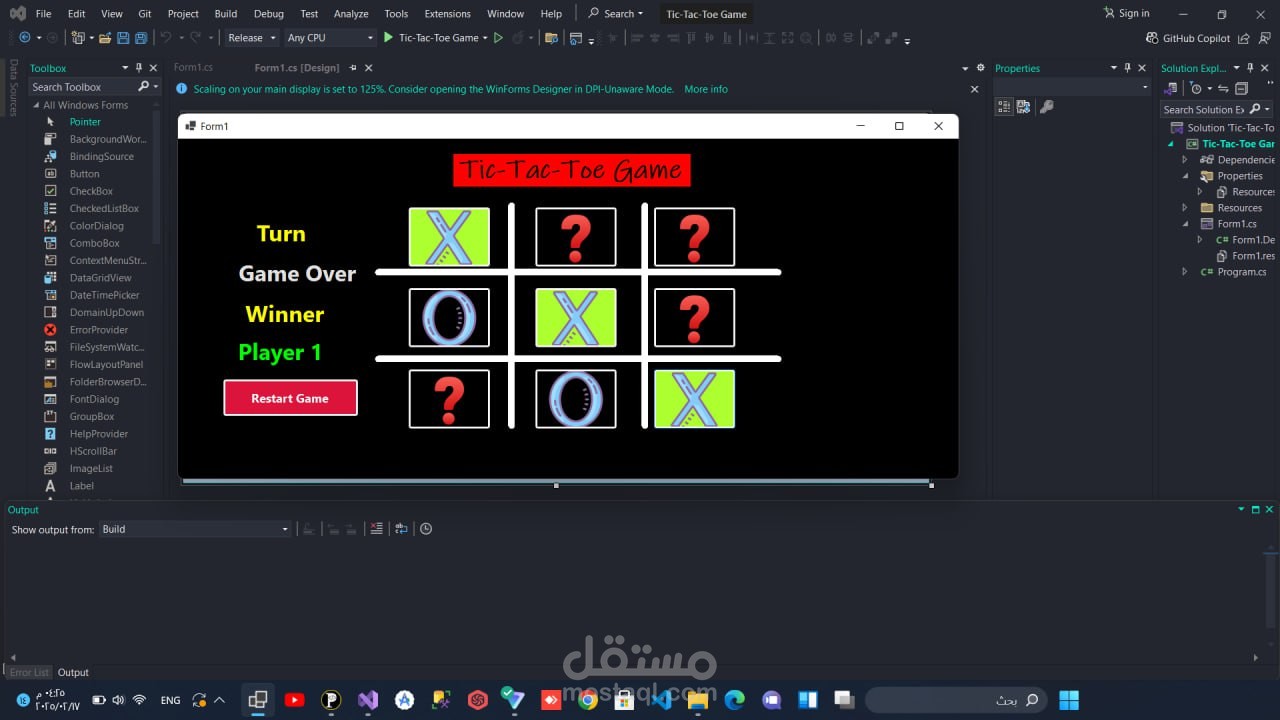
Task: Click the Restart Game button on Form1
Action: click(290, 398)
